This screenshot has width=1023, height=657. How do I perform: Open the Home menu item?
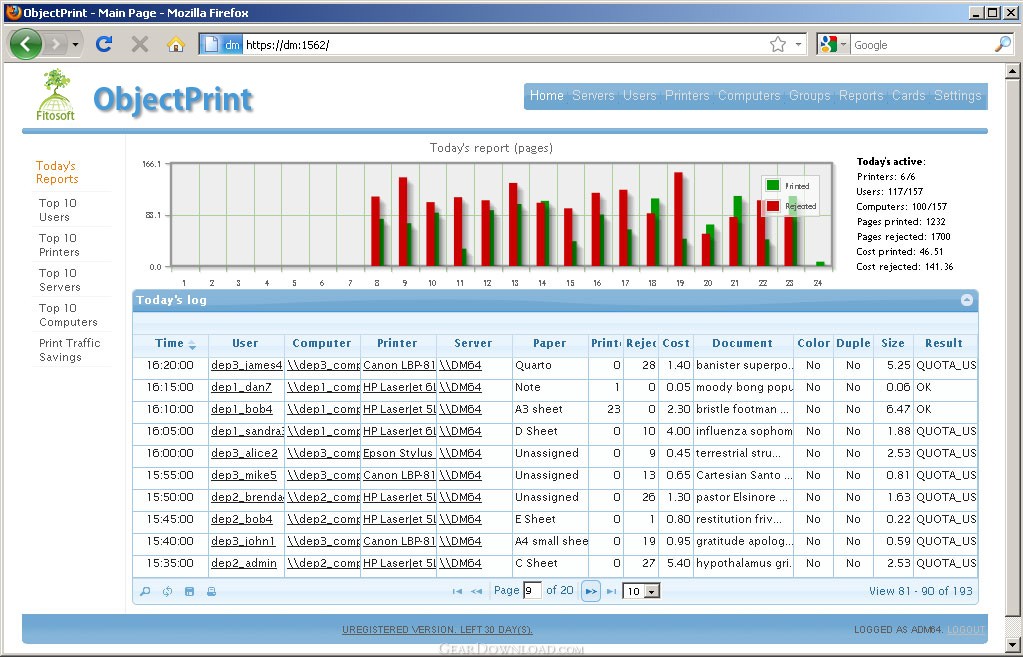pyautogui.click(x=546, y=96)
